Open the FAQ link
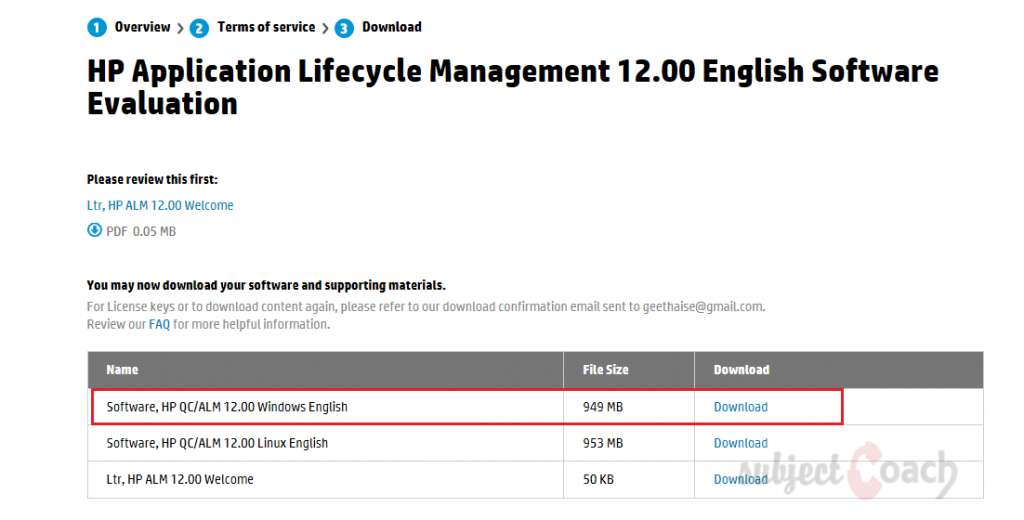This screenshot has width=1024, height=520. tap(159, 324)
